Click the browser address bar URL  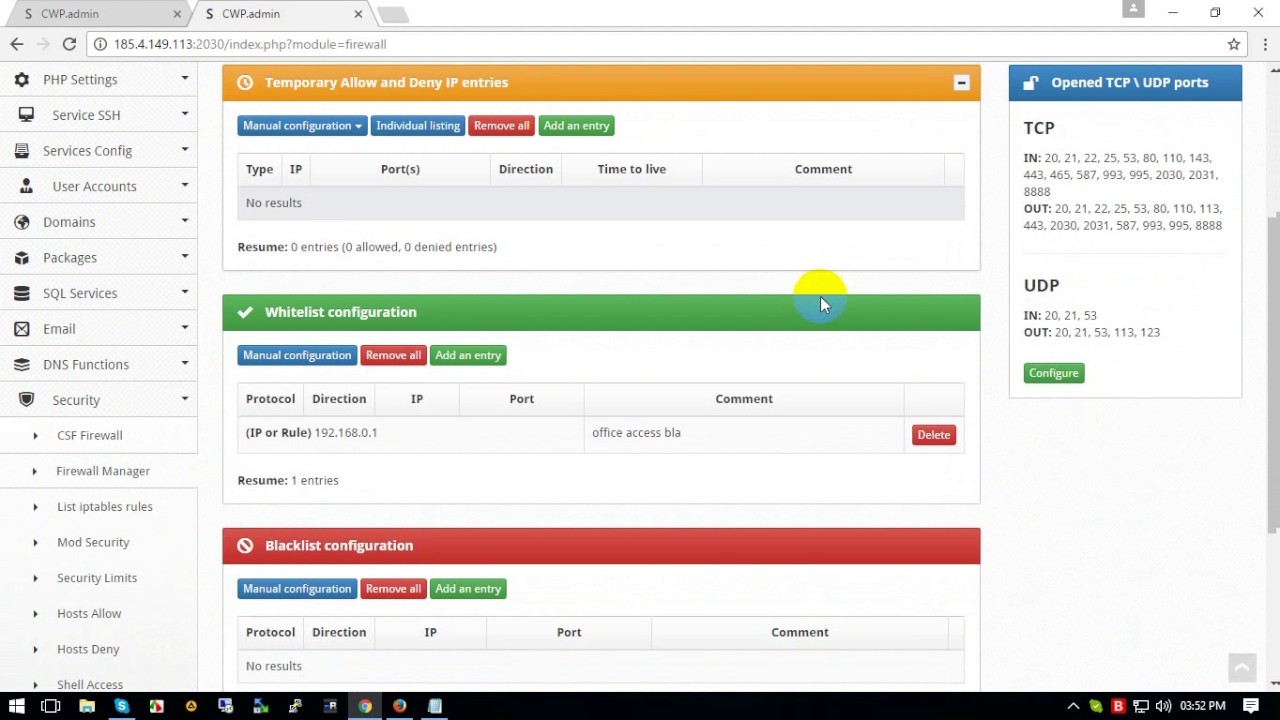(x=250, y=44)
